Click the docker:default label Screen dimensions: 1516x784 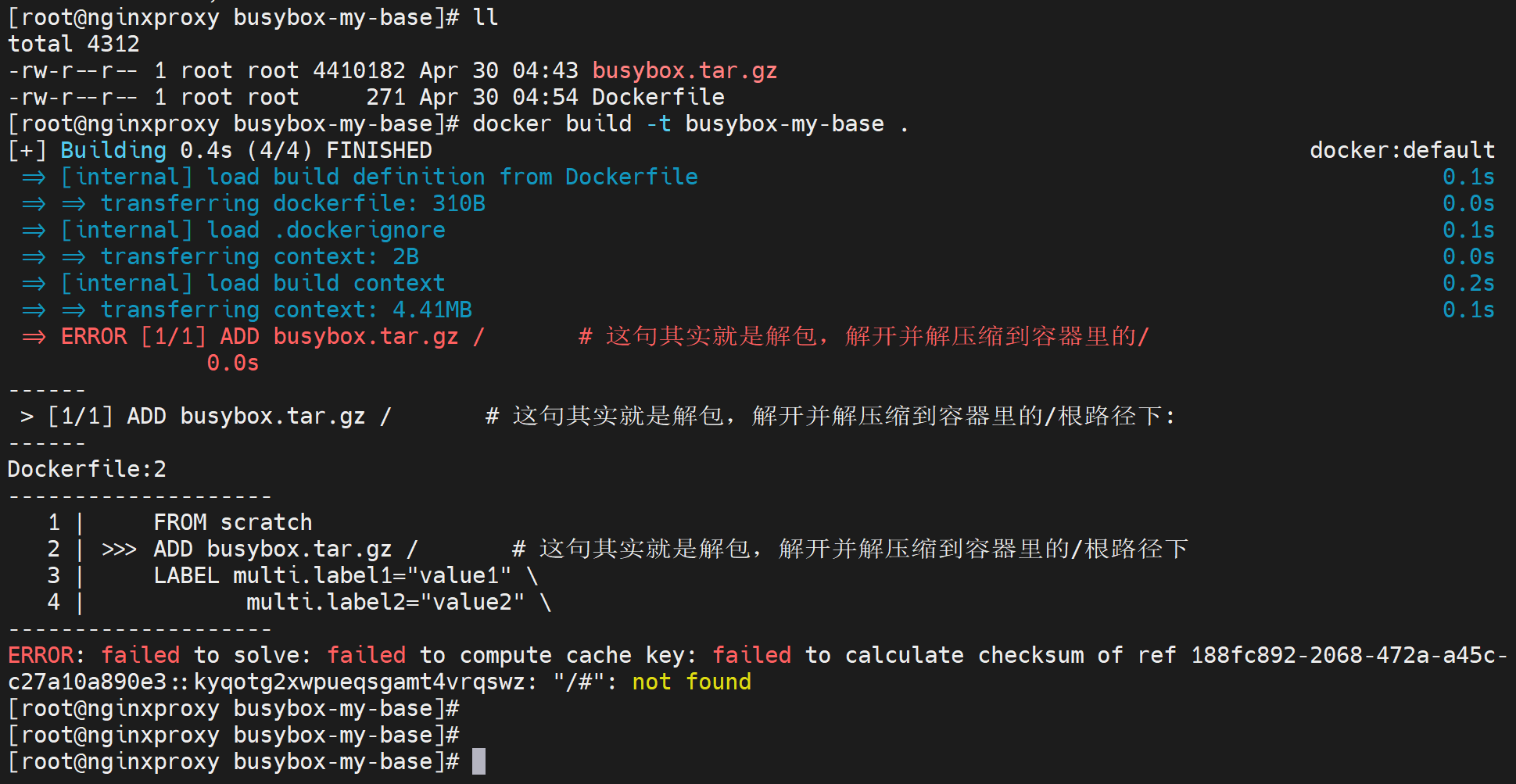click(1401, 150)
